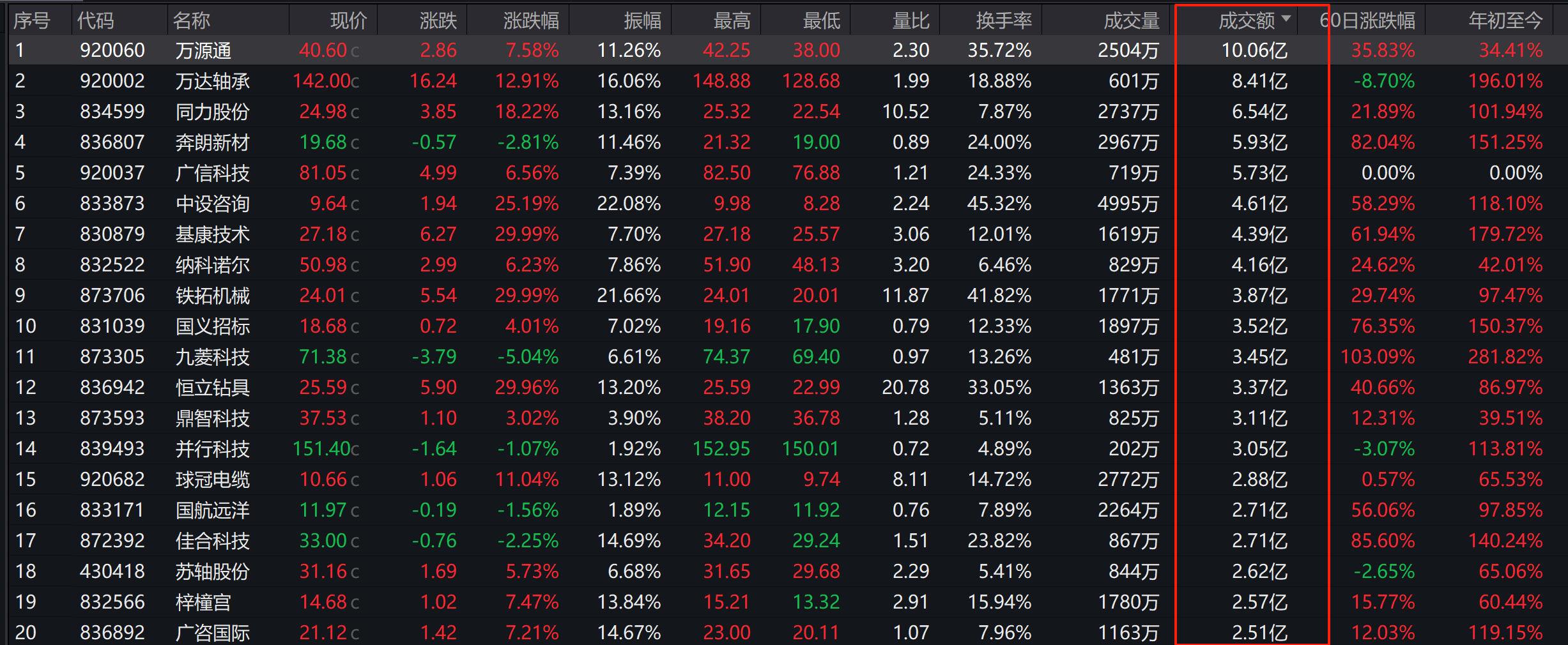Image resolution: width=1568 pixels, height=645 pixels.
Task: Sort by the 名称 column header
Action: [192, 21]
